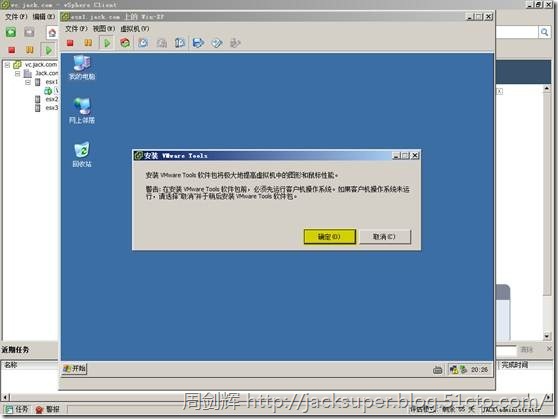Close the recent tasks panel with its X
This screenshot has height=419, width=558.
tap(549, 349)
